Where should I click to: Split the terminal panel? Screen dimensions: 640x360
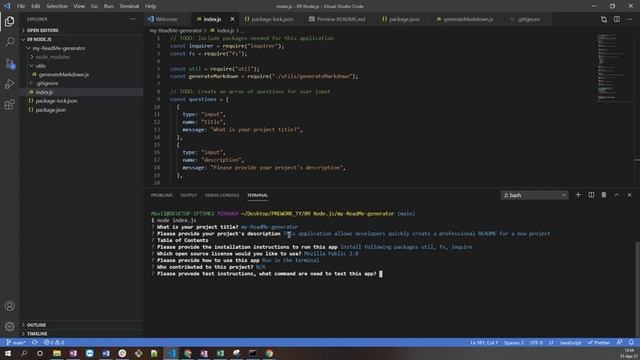(591, 195)
